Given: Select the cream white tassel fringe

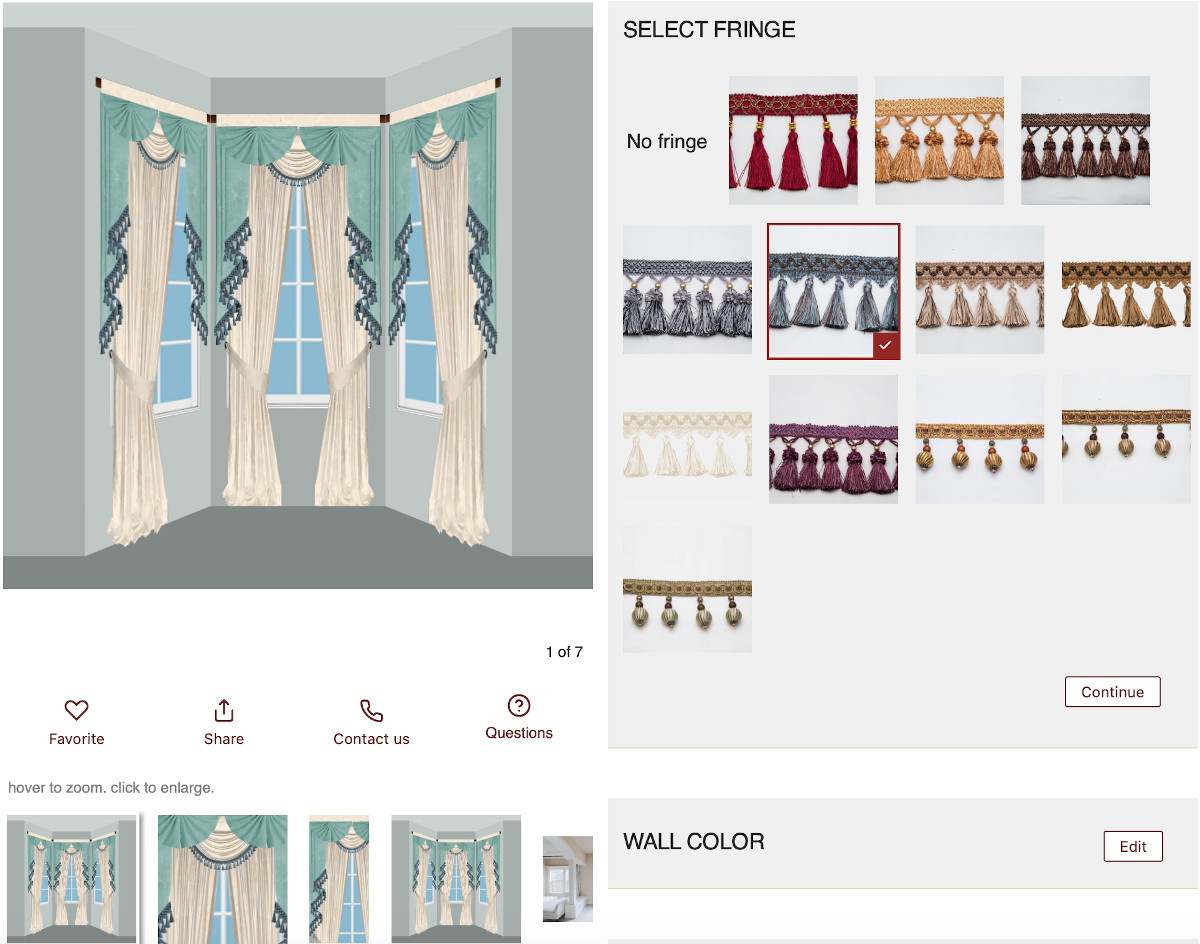Looking at the screenshot, I should point(687,439).
